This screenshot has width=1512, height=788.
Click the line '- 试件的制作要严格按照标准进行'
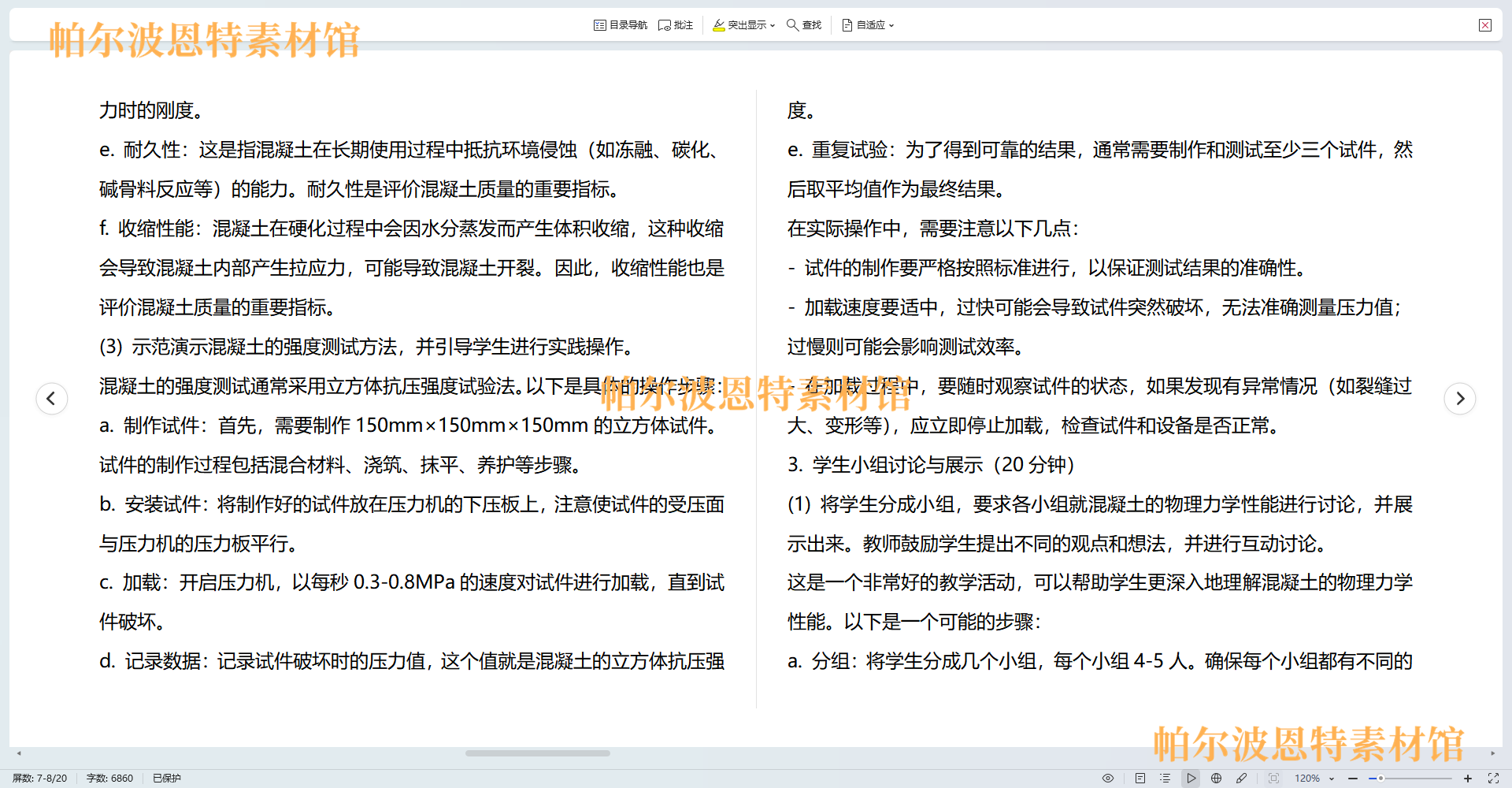(1047, 268)
